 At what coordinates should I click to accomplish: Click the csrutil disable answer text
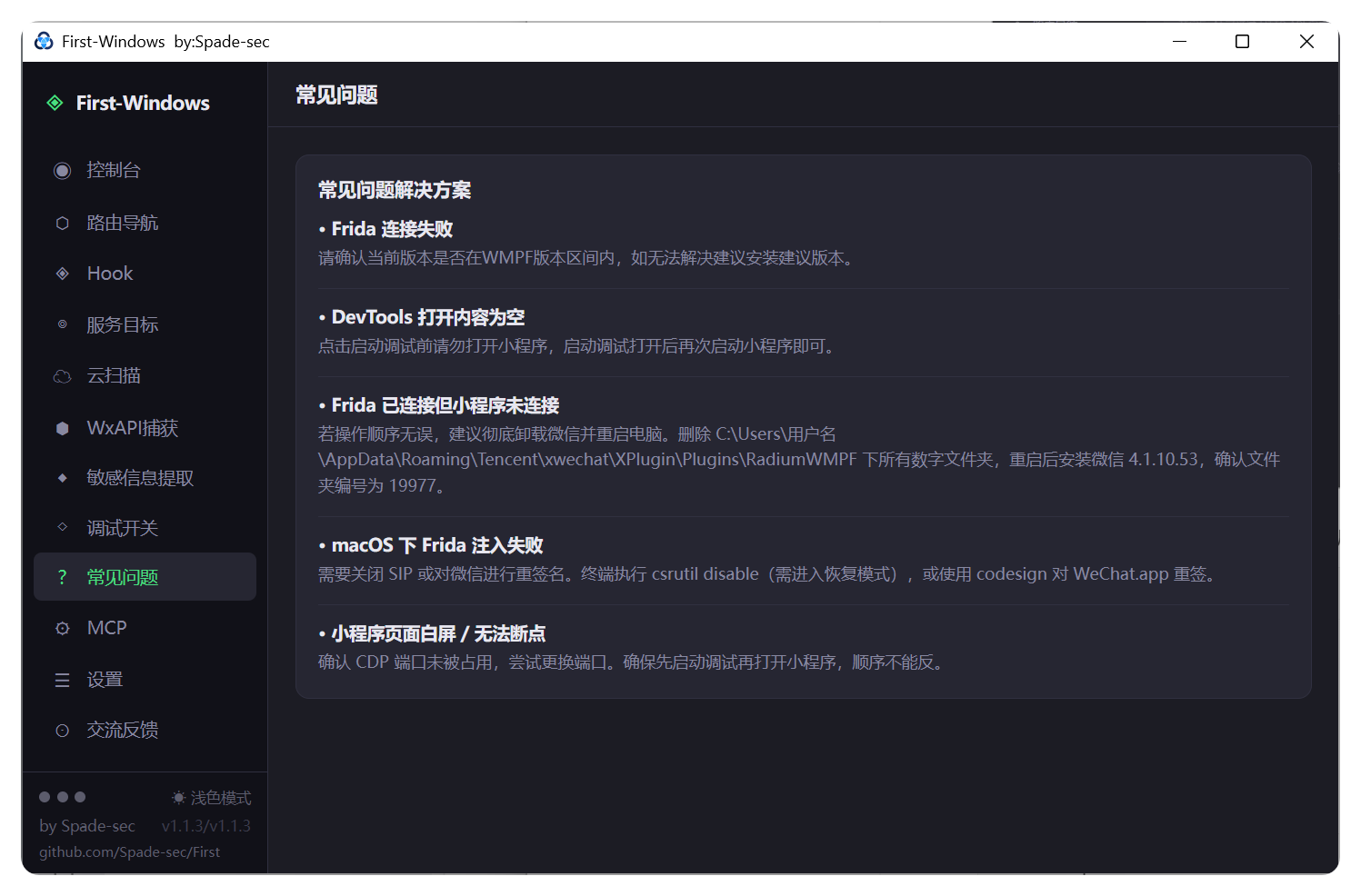[x=768, y=574]
